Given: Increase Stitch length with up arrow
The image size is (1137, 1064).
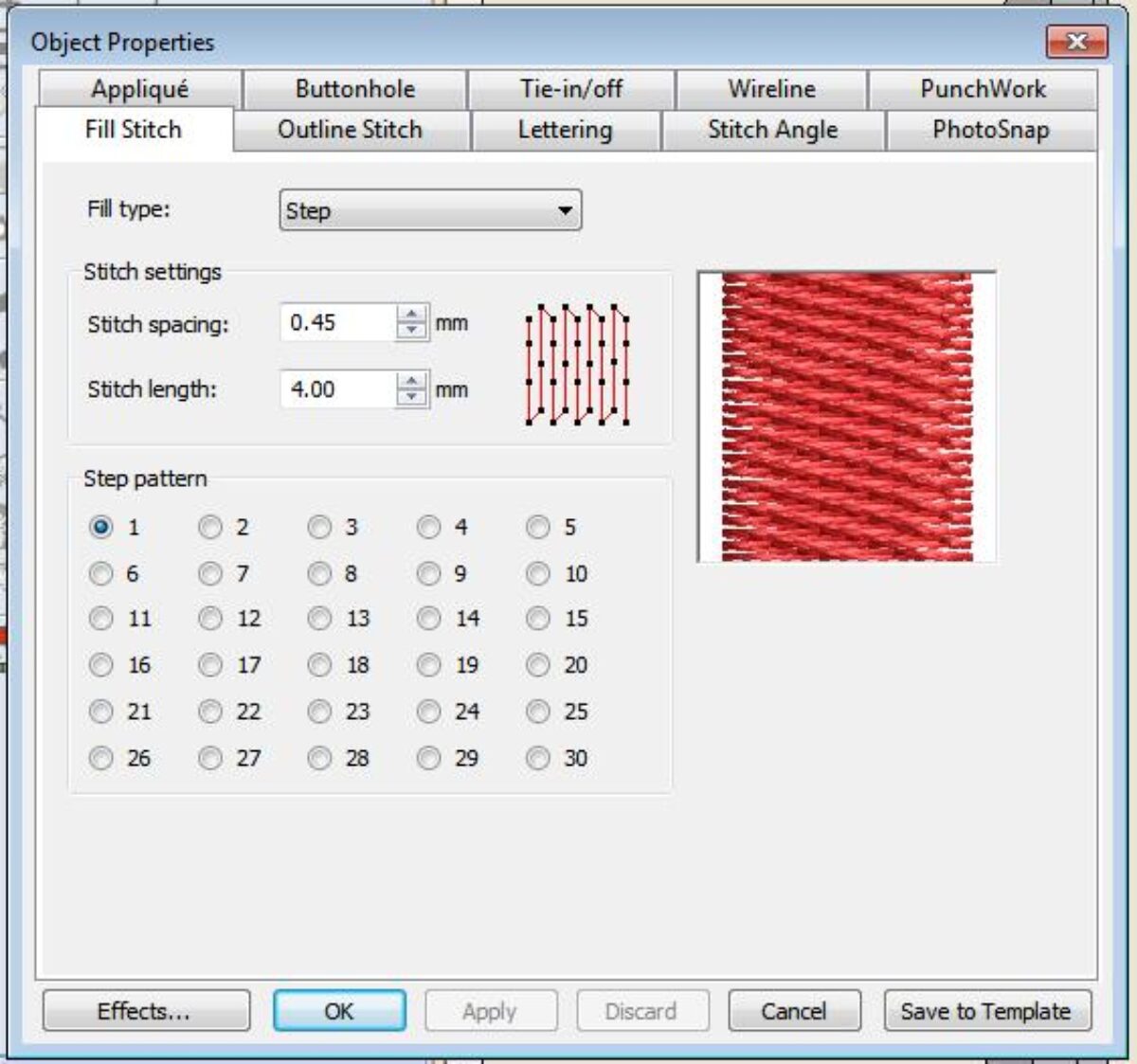Looking at the screenshot, I should point(411,380).
